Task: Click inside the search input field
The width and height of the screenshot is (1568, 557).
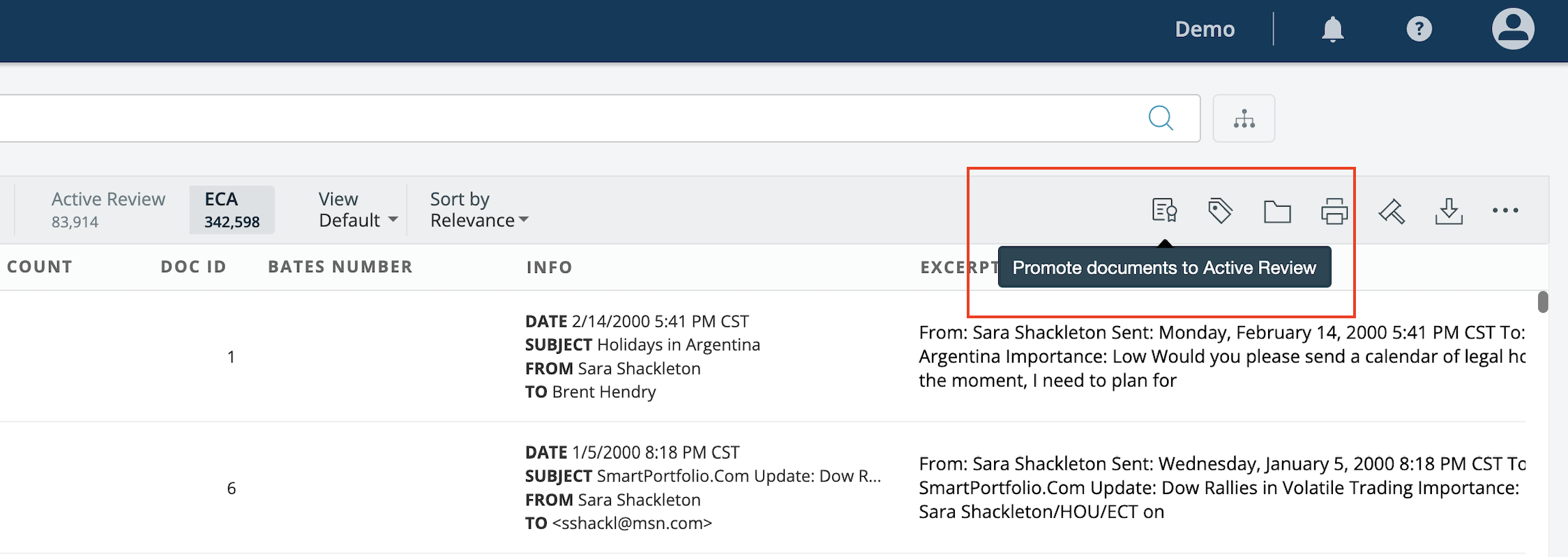Action: pyautogui.click(x=558, y=119)
